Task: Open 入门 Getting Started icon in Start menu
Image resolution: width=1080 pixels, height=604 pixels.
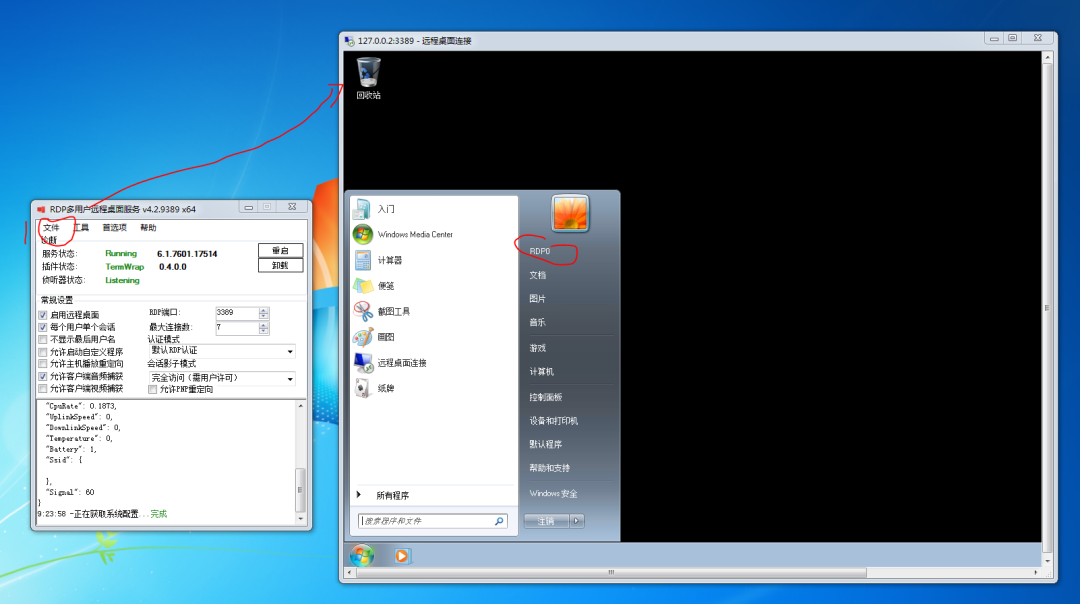Action: (x=362, y=209)
